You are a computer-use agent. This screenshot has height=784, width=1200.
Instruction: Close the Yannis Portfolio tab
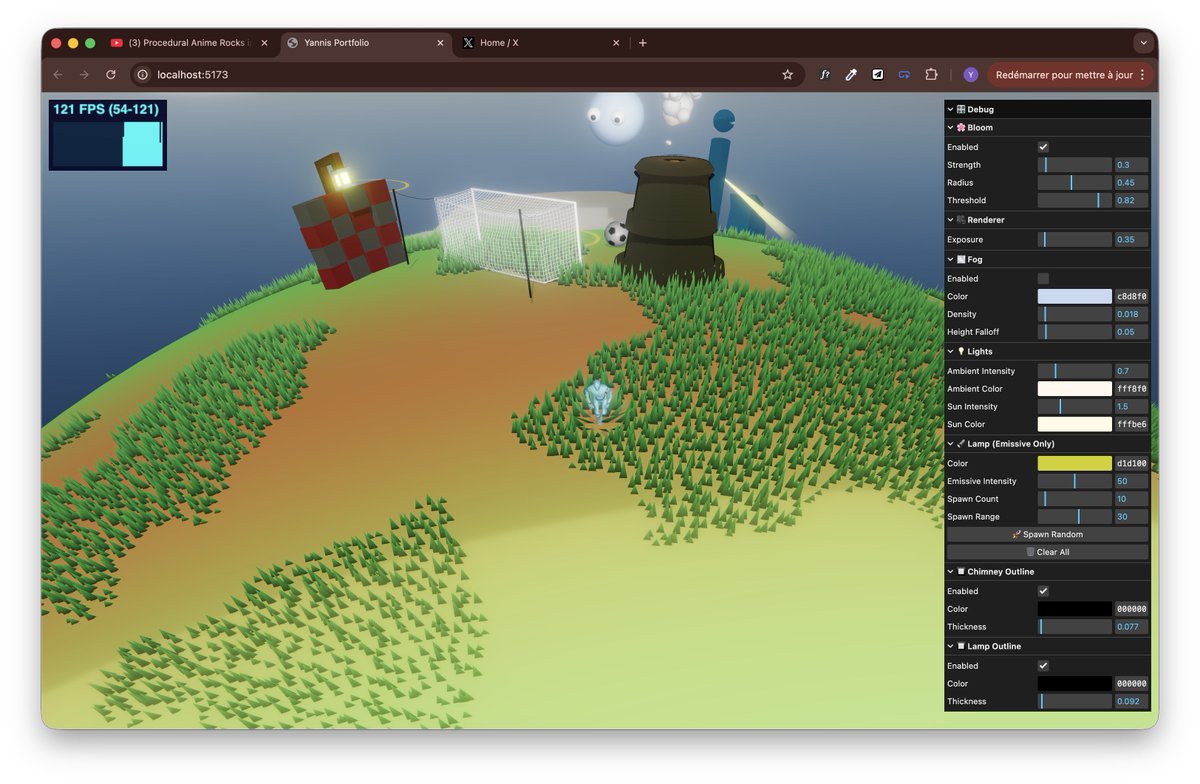click(x=440, y=43)
